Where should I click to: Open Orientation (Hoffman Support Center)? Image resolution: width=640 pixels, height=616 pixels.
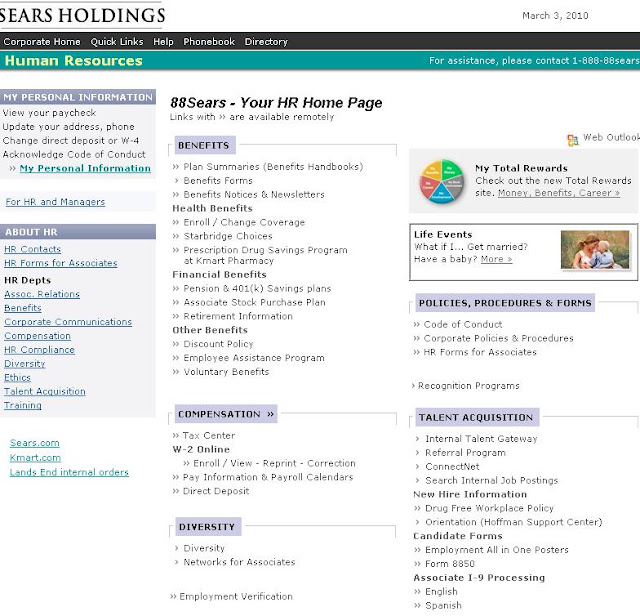(x=513, y=522)
